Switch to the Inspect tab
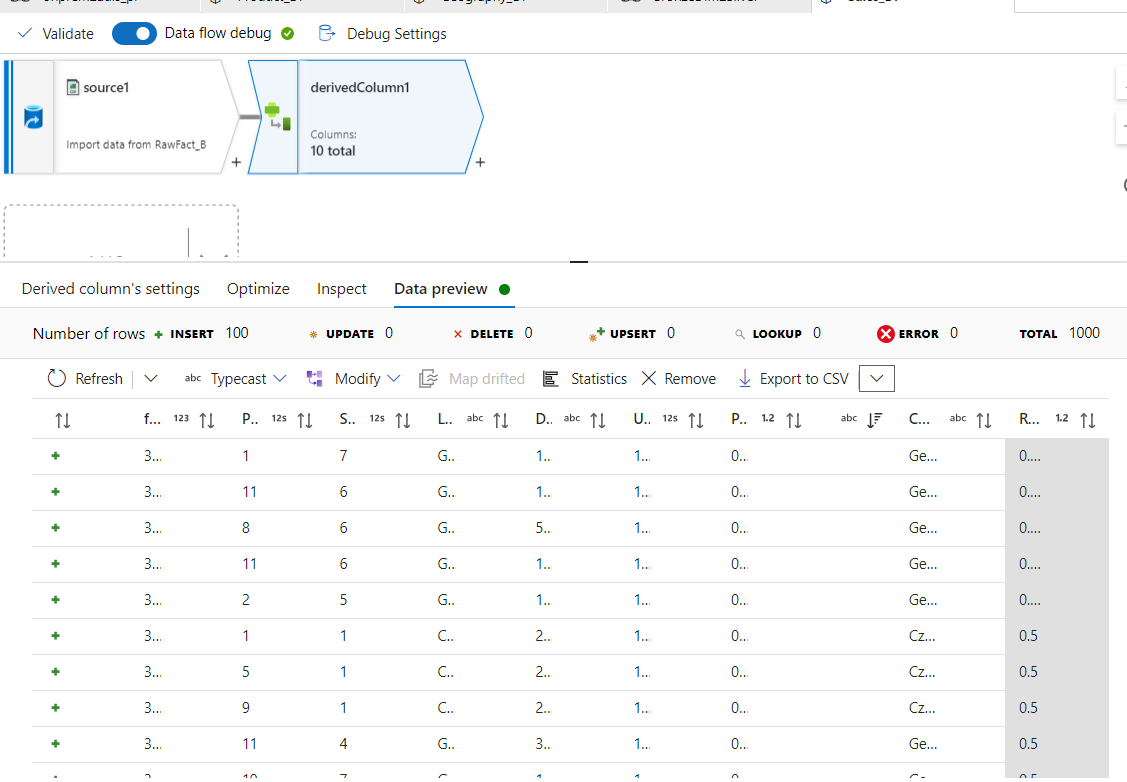The width and height of the screenshot is (1127, 782). pos(341,289)
